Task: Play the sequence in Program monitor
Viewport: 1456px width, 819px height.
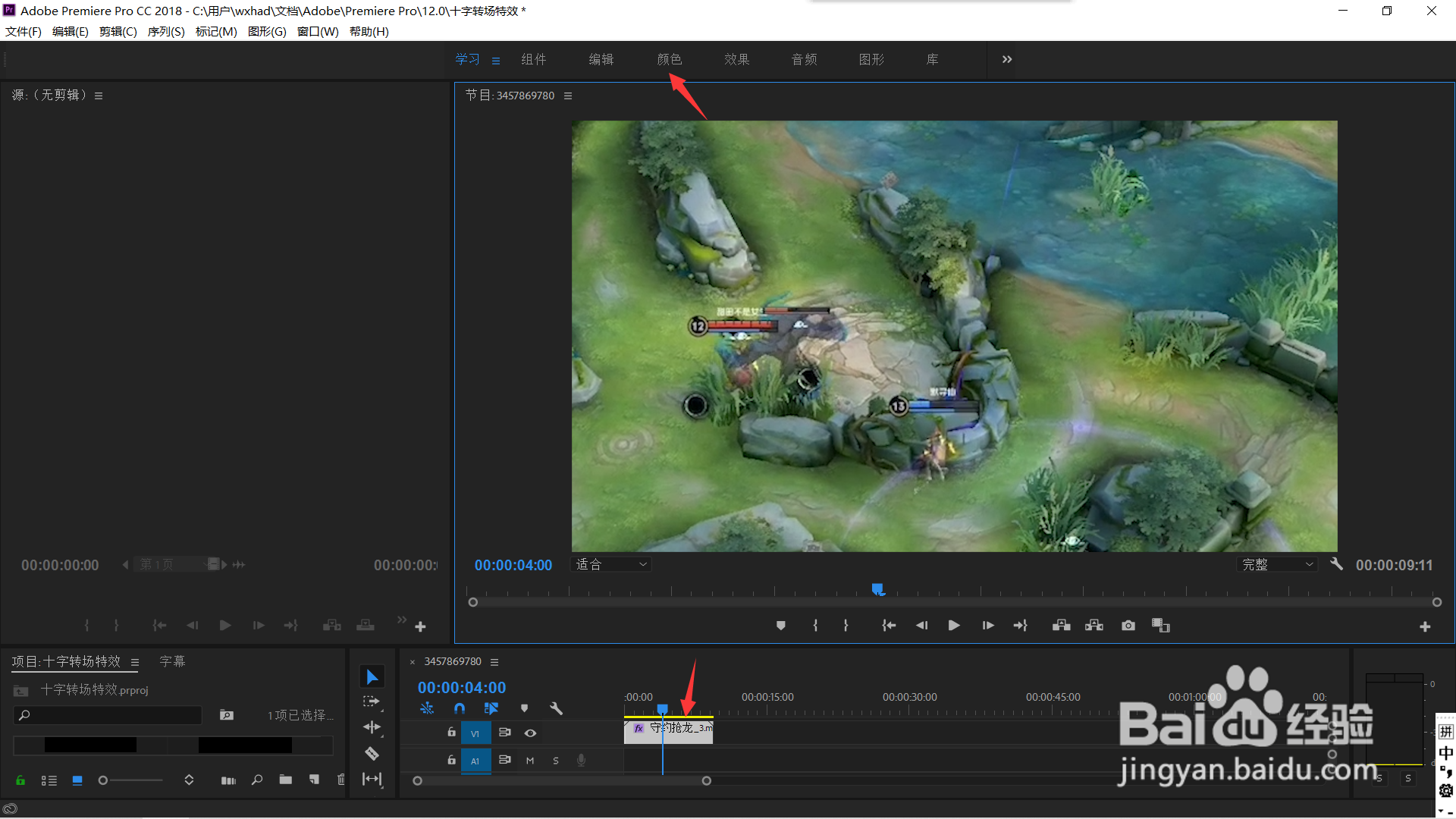Action: 954,626
